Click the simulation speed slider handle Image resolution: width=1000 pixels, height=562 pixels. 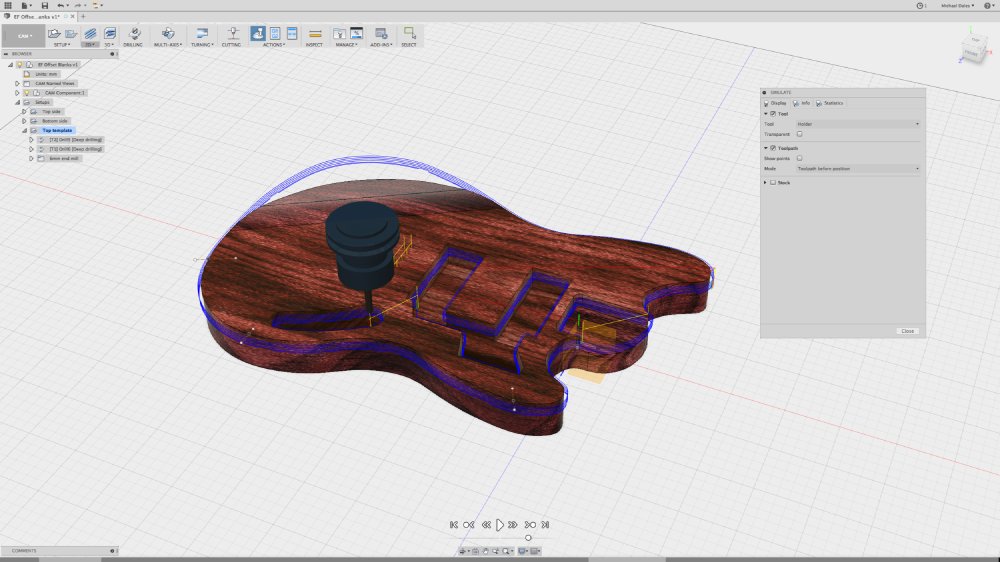point(528,538)
